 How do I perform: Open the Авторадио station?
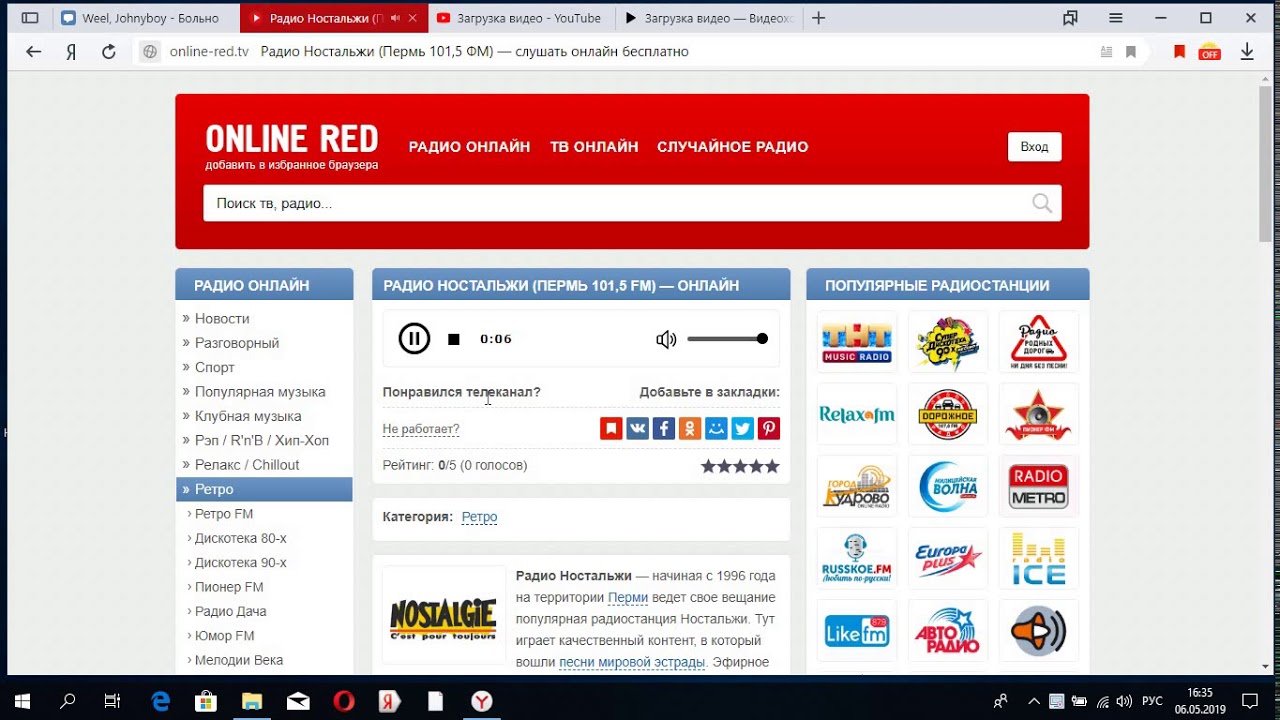pyautogui.click(x=948, y=631)
